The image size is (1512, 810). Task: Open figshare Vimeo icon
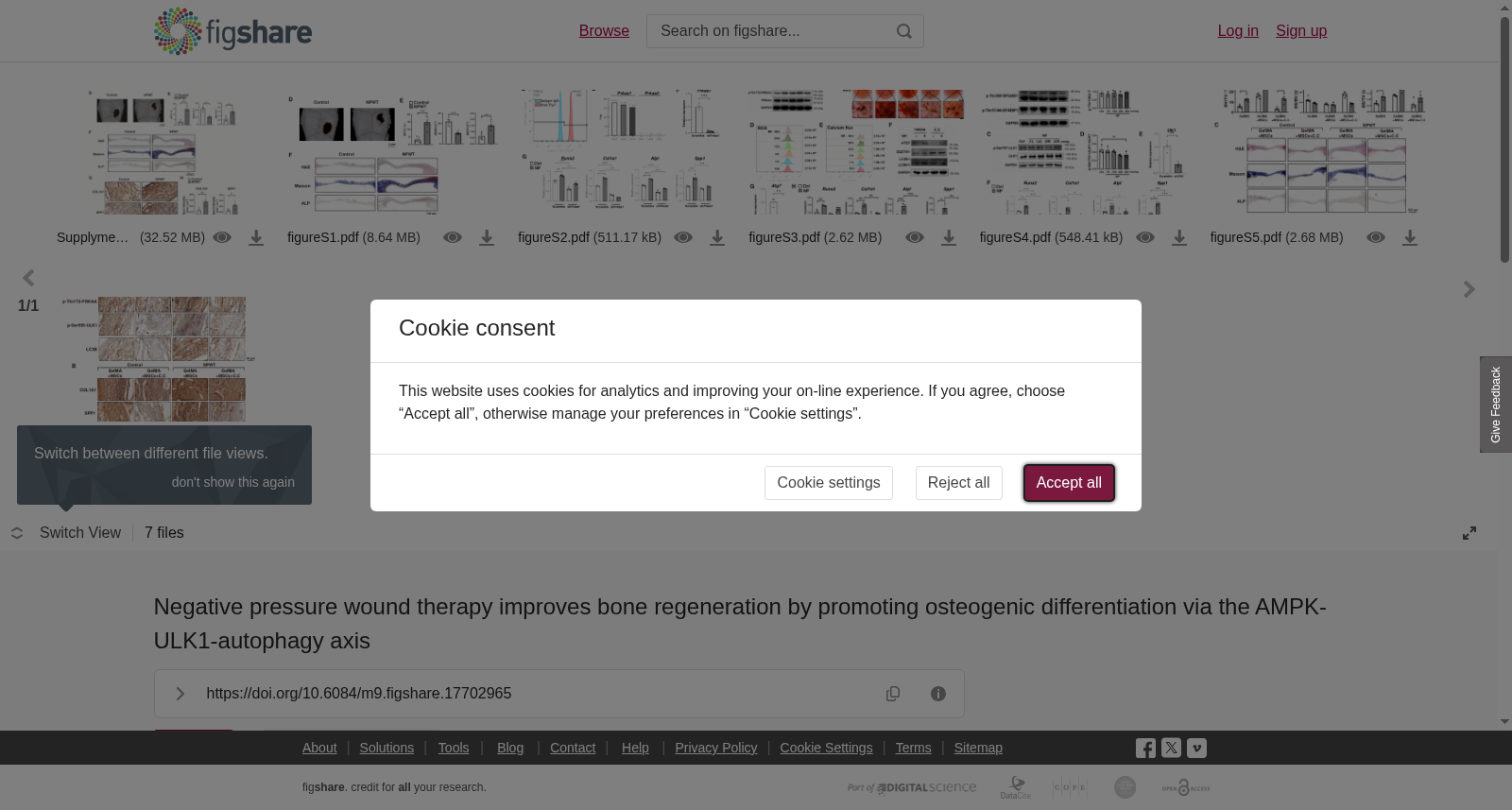1196,748
